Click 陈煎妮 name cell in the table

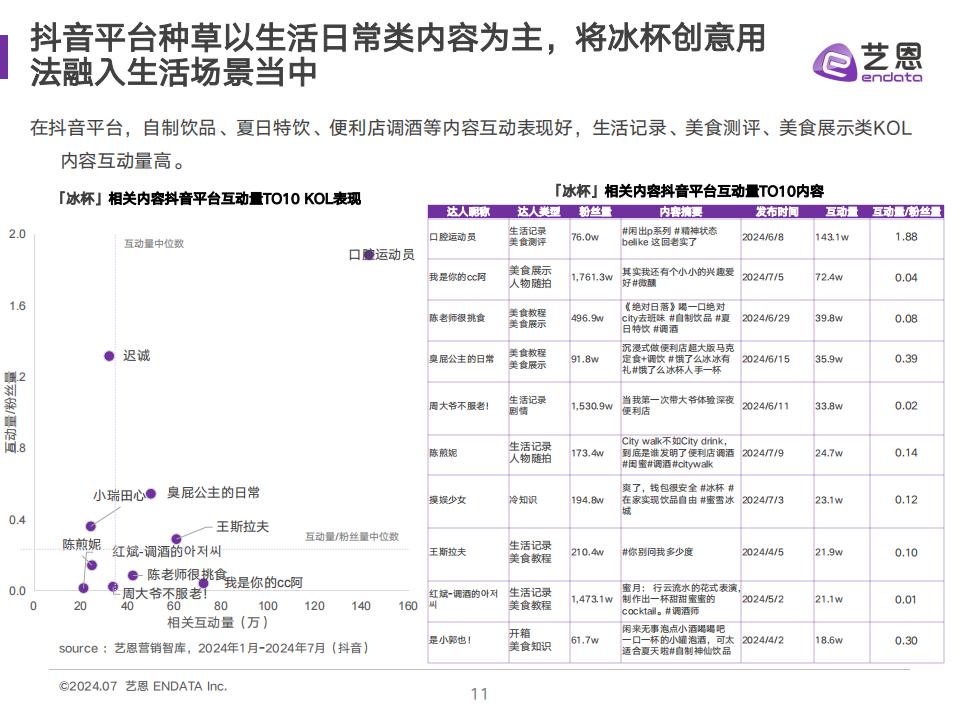click(443, 453)
